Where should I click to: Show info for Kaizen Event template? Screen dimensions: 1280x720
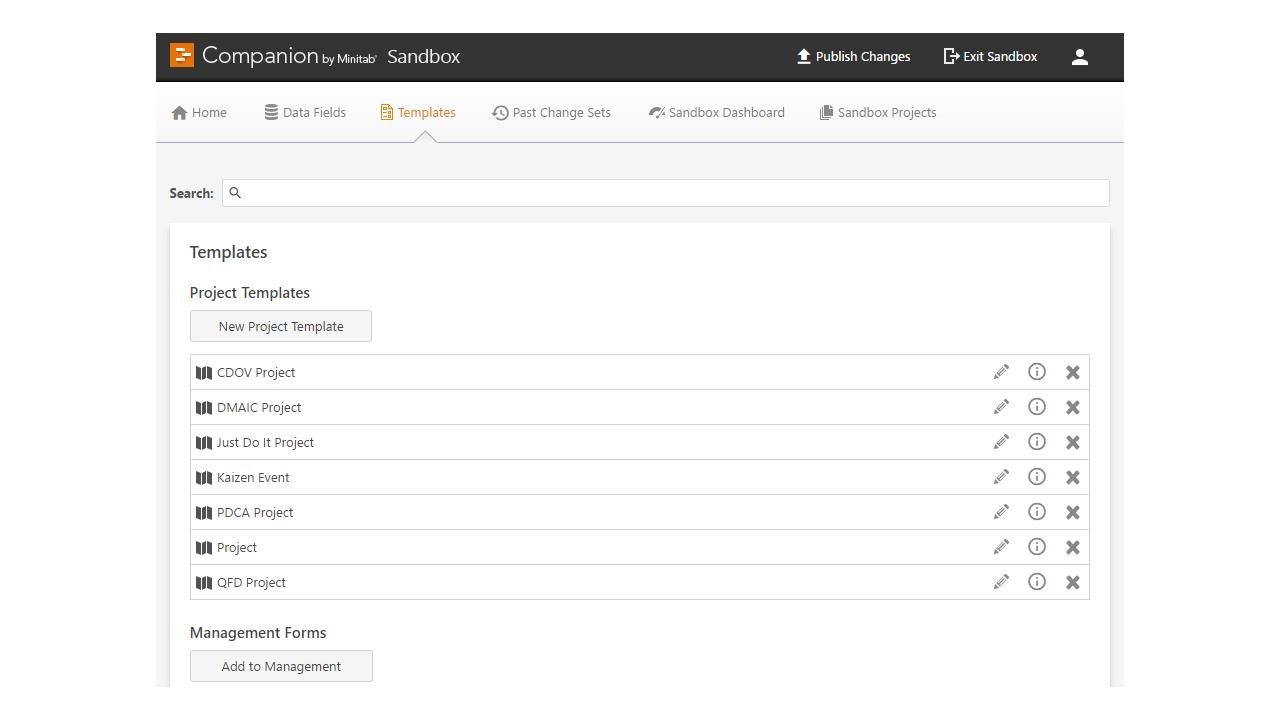tap(1037, 477)
